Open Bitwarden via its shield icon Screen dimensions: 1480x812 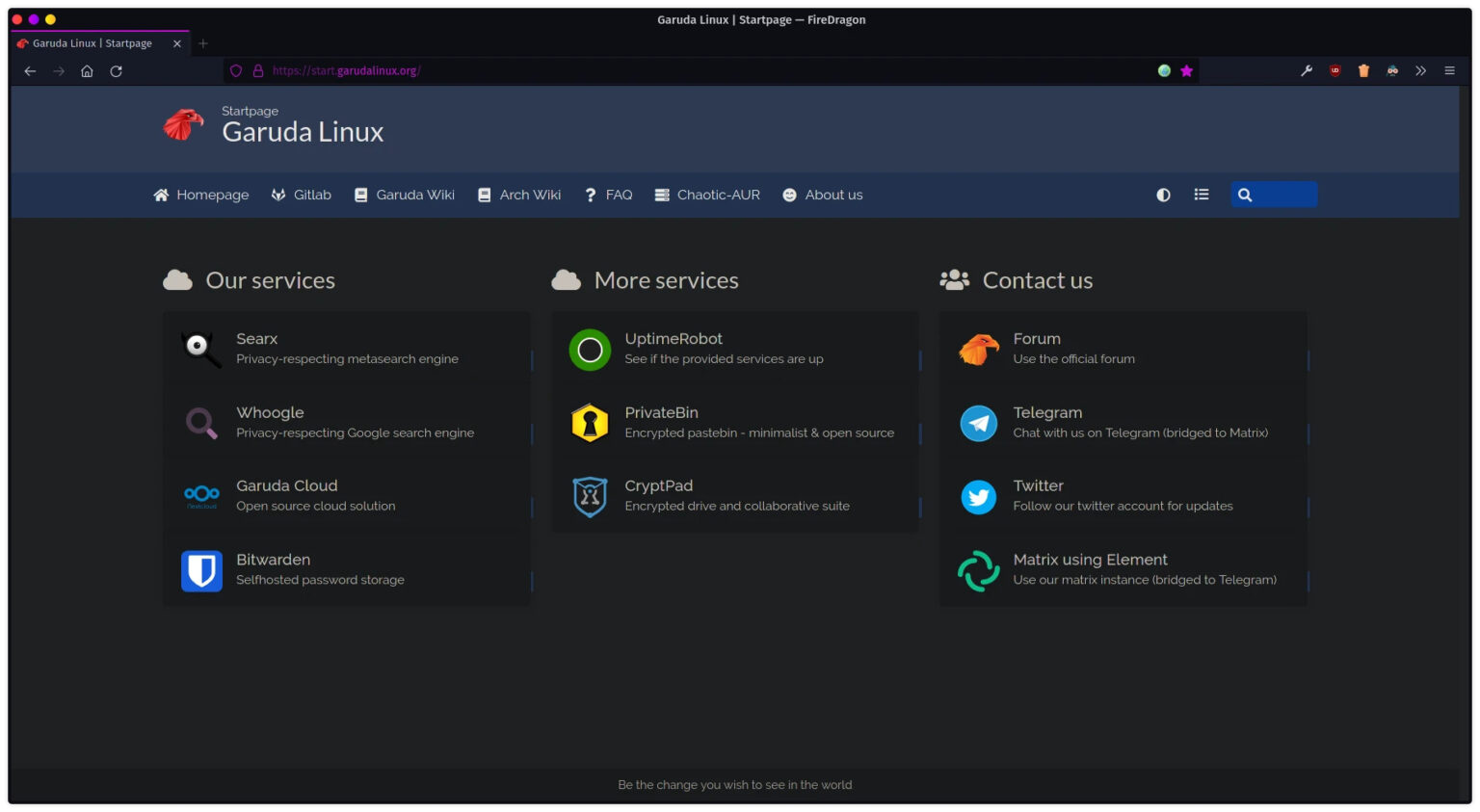200,570
